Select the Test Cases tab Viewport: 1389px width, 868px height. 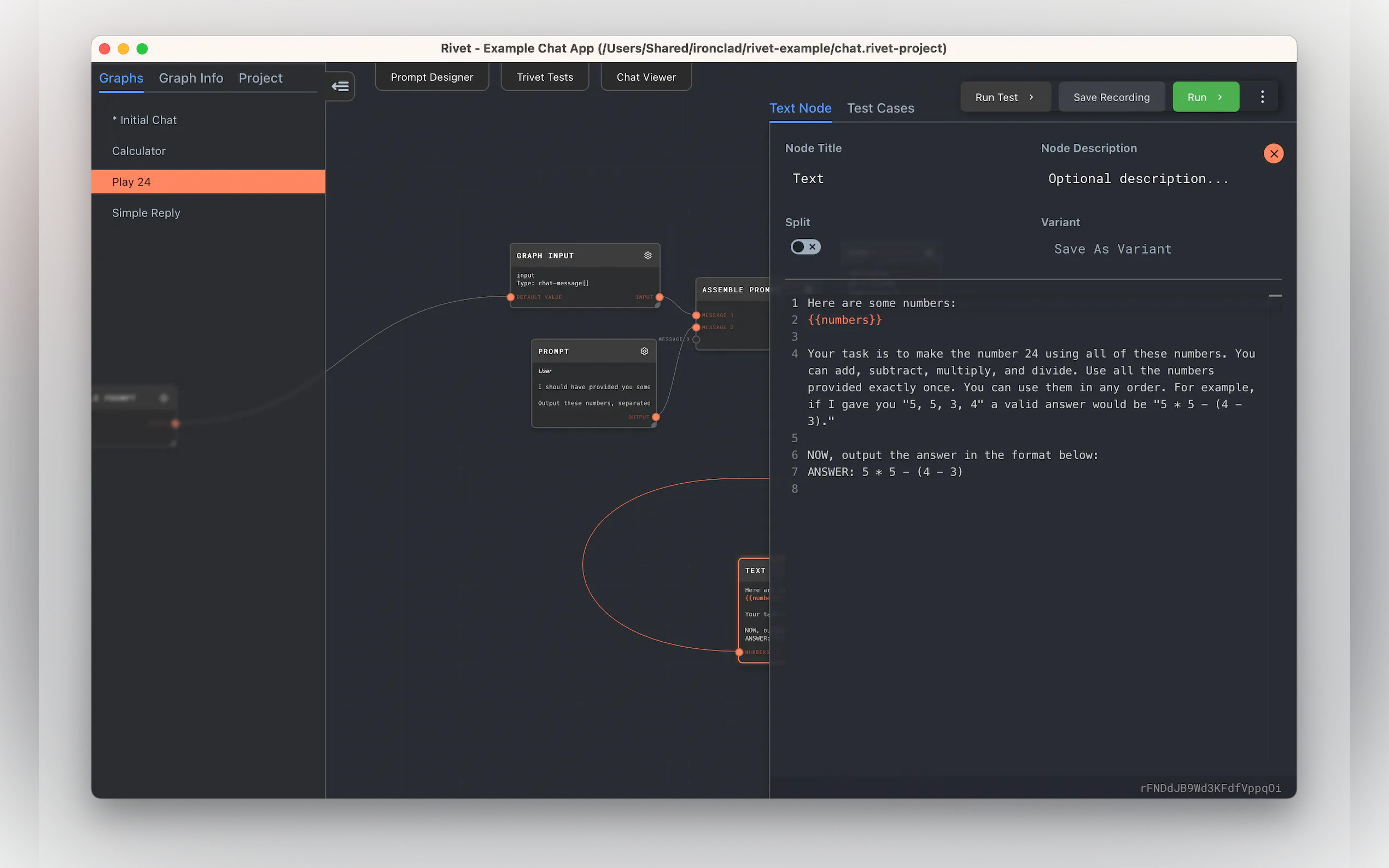tap(880, 108)
